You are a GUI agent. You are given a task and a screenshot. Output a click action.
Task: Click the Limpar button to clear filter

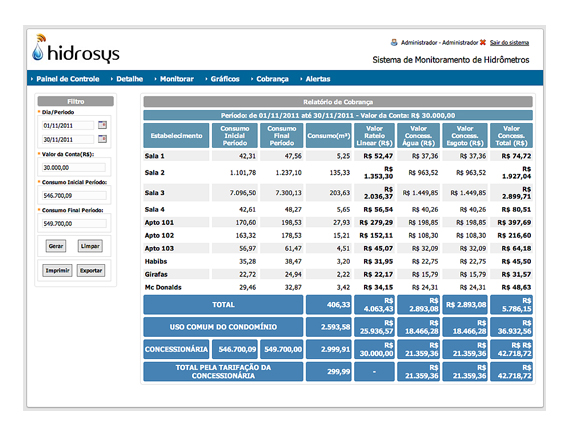tap(90, 246)
